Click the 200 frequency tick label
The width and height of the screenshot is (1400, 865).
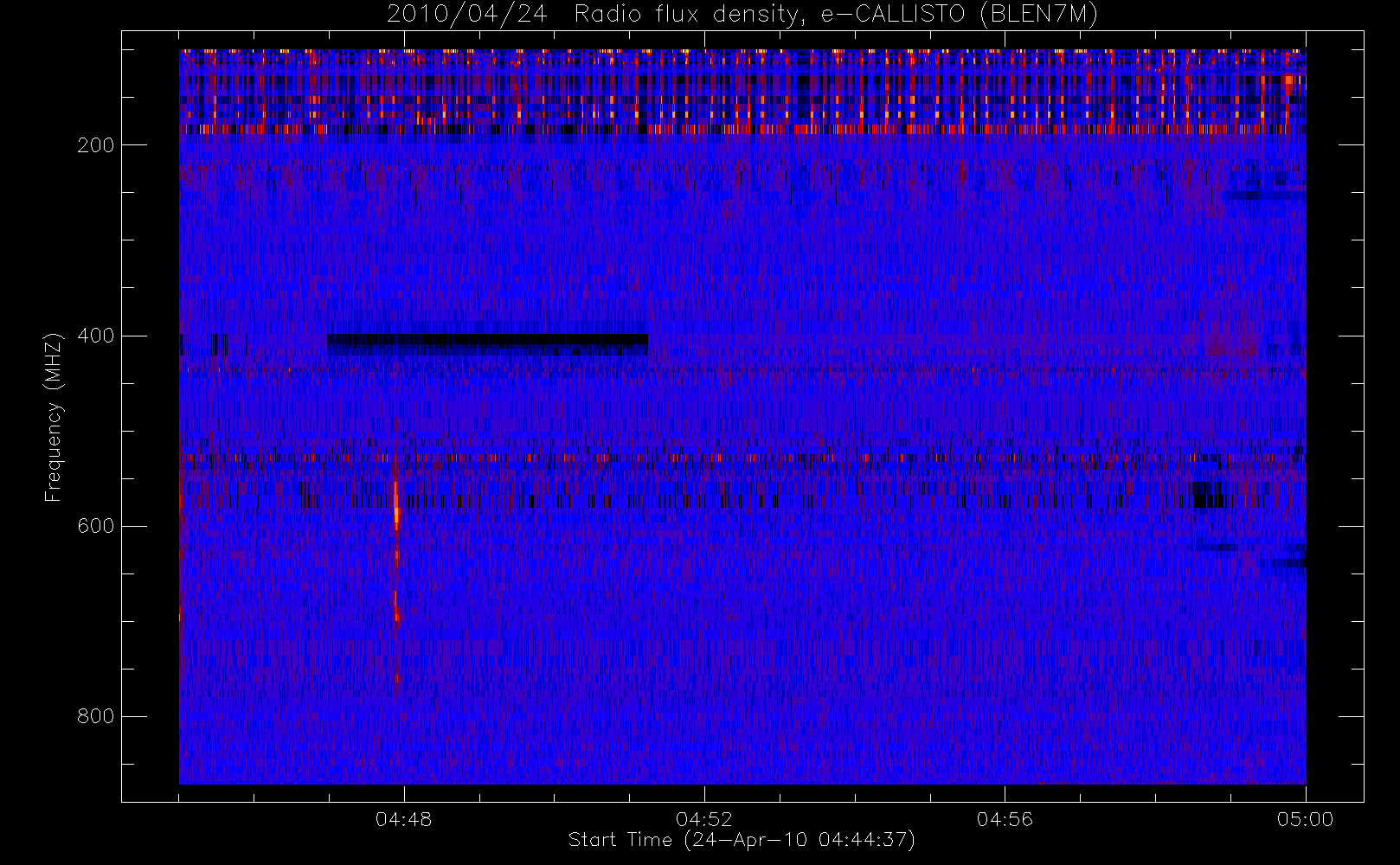95,145
